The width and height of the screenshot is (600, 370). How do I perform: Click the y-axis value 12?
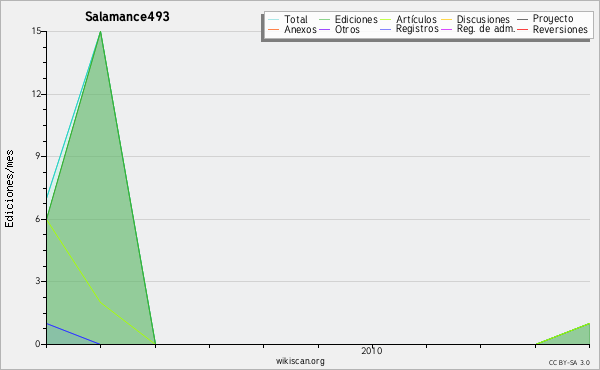[x=37, y=94]
